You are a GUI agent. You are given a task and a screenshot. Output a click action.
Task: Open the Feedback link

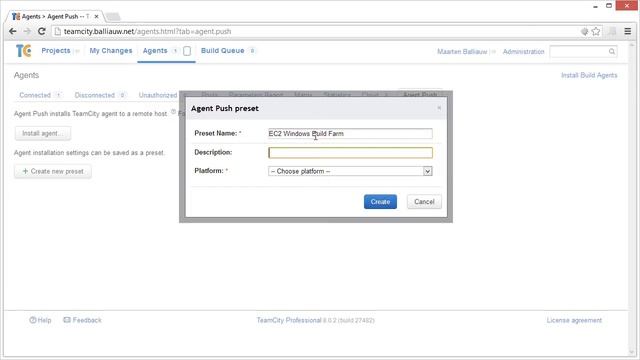point(82,320)
